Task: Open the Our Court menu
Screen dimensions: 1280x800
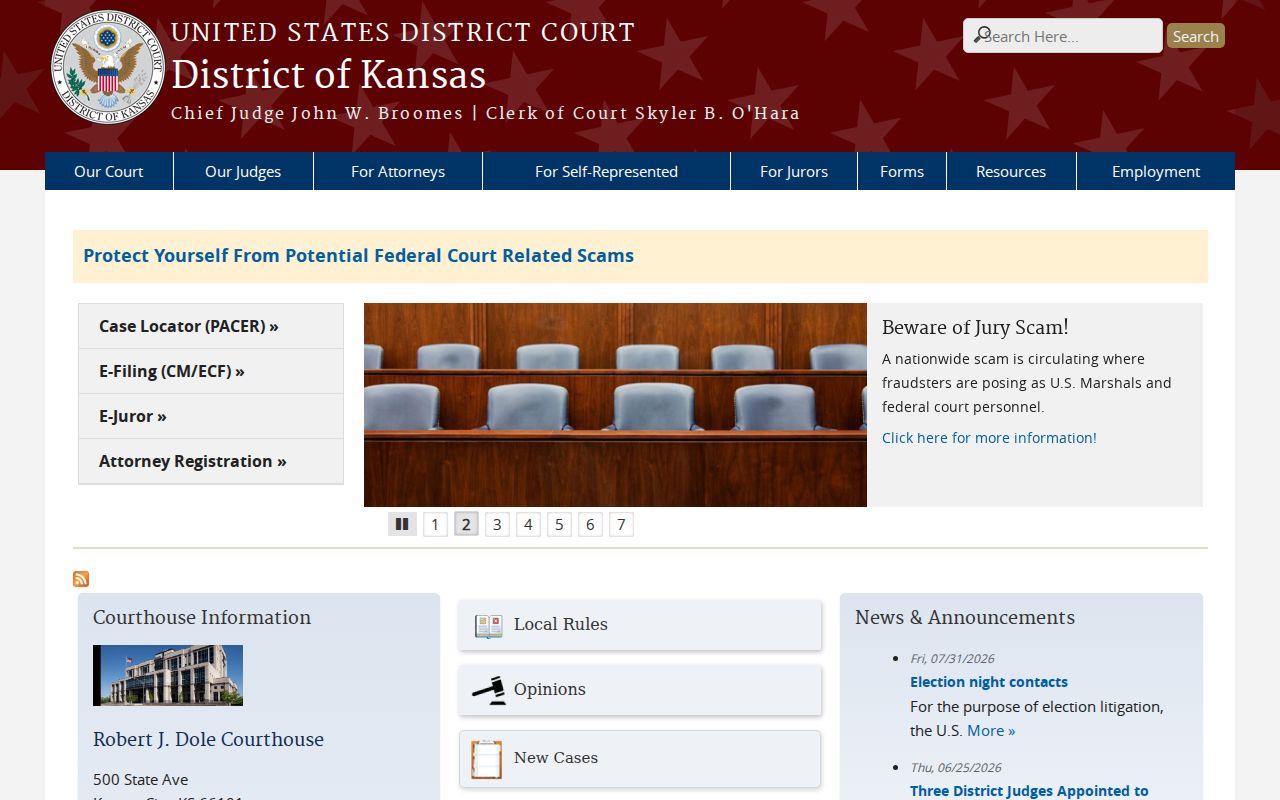Action: [109, 171]
